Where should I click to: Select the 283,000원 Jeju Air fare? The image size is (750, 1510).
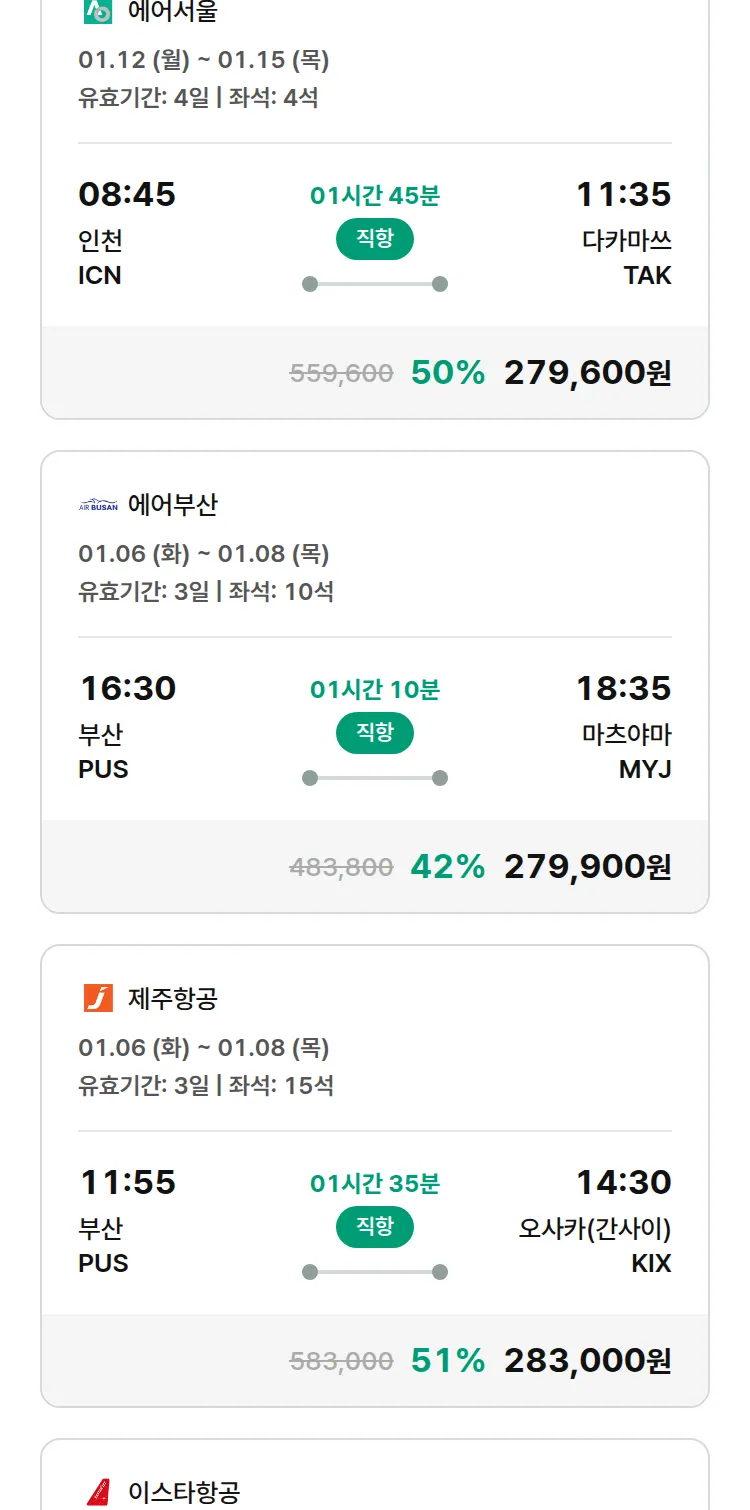pos(587,1361)
